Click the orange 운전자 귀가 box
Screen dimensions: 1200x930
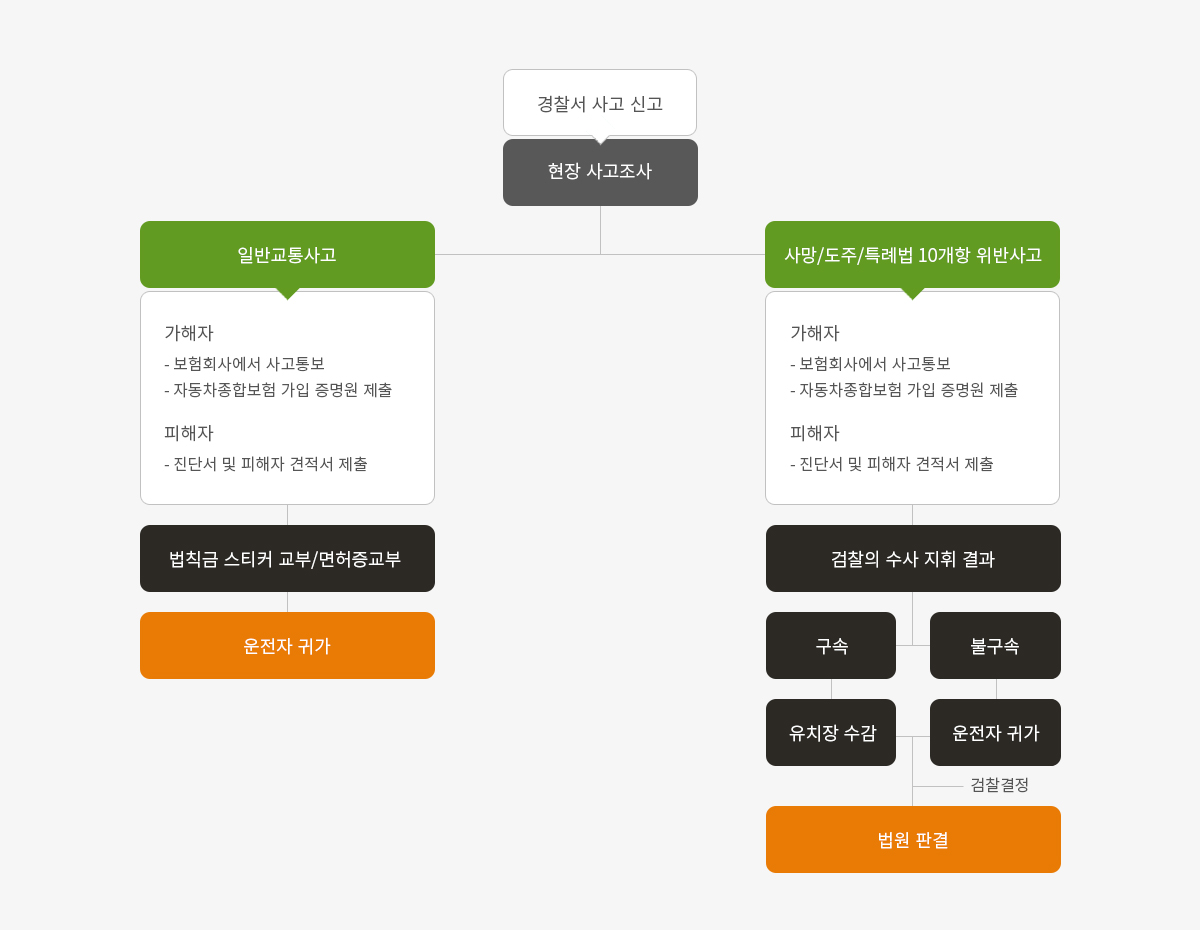tap(287, 645)
